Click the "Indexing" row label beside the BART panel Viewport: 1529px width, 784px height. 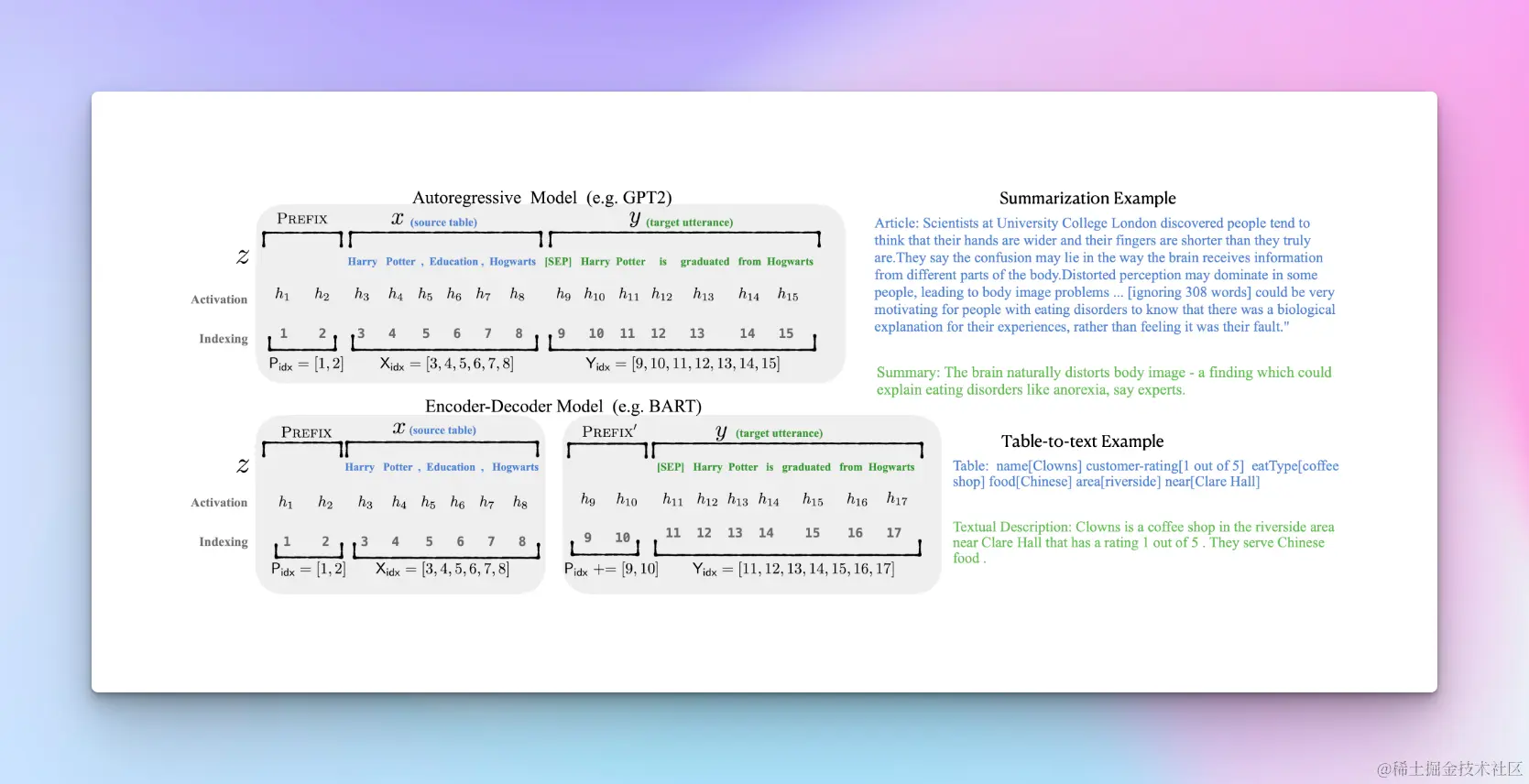click(224, 542)
